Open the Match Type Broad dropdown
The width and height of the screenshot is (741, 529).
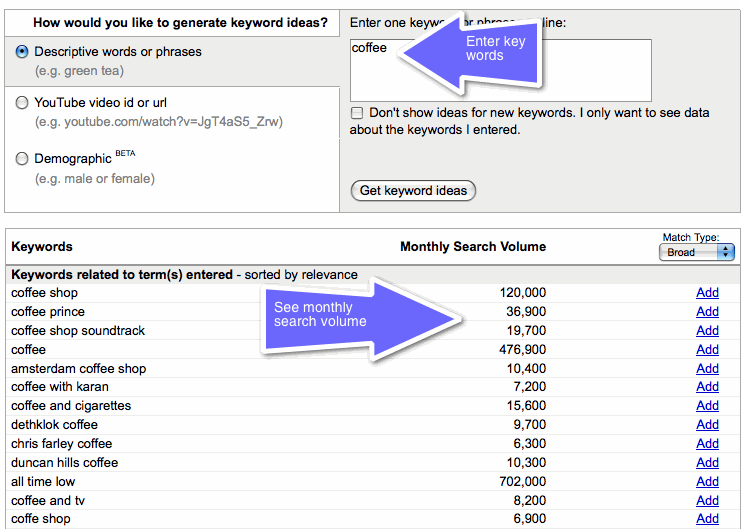pos(697,252)
